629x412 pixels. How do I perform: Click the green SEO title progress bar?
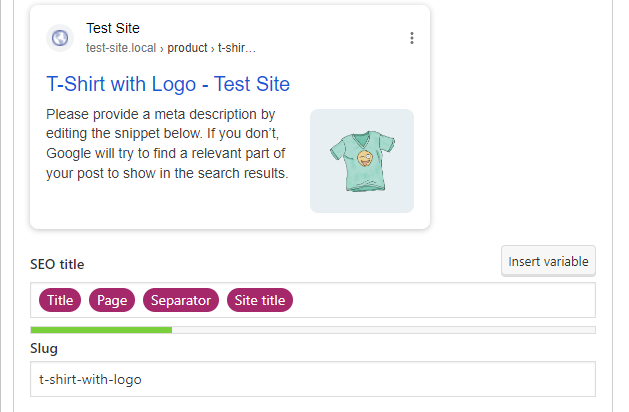pos(313,330)
